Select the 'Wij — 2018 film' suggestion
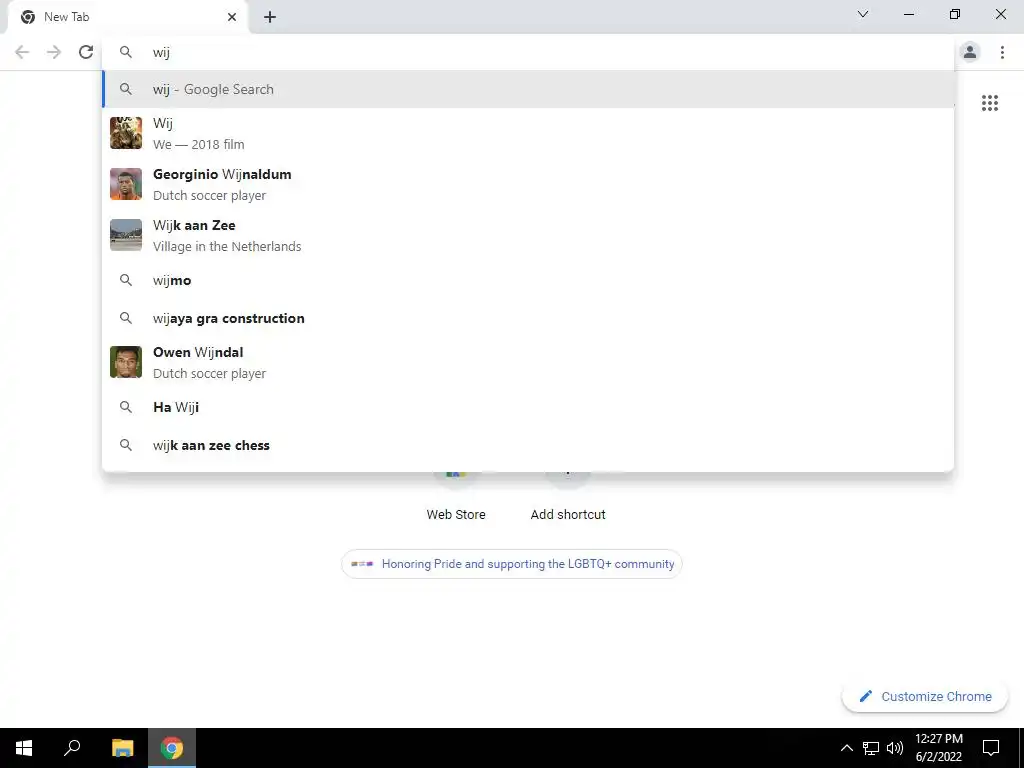The image size is (1024, 768). [528, 133]
